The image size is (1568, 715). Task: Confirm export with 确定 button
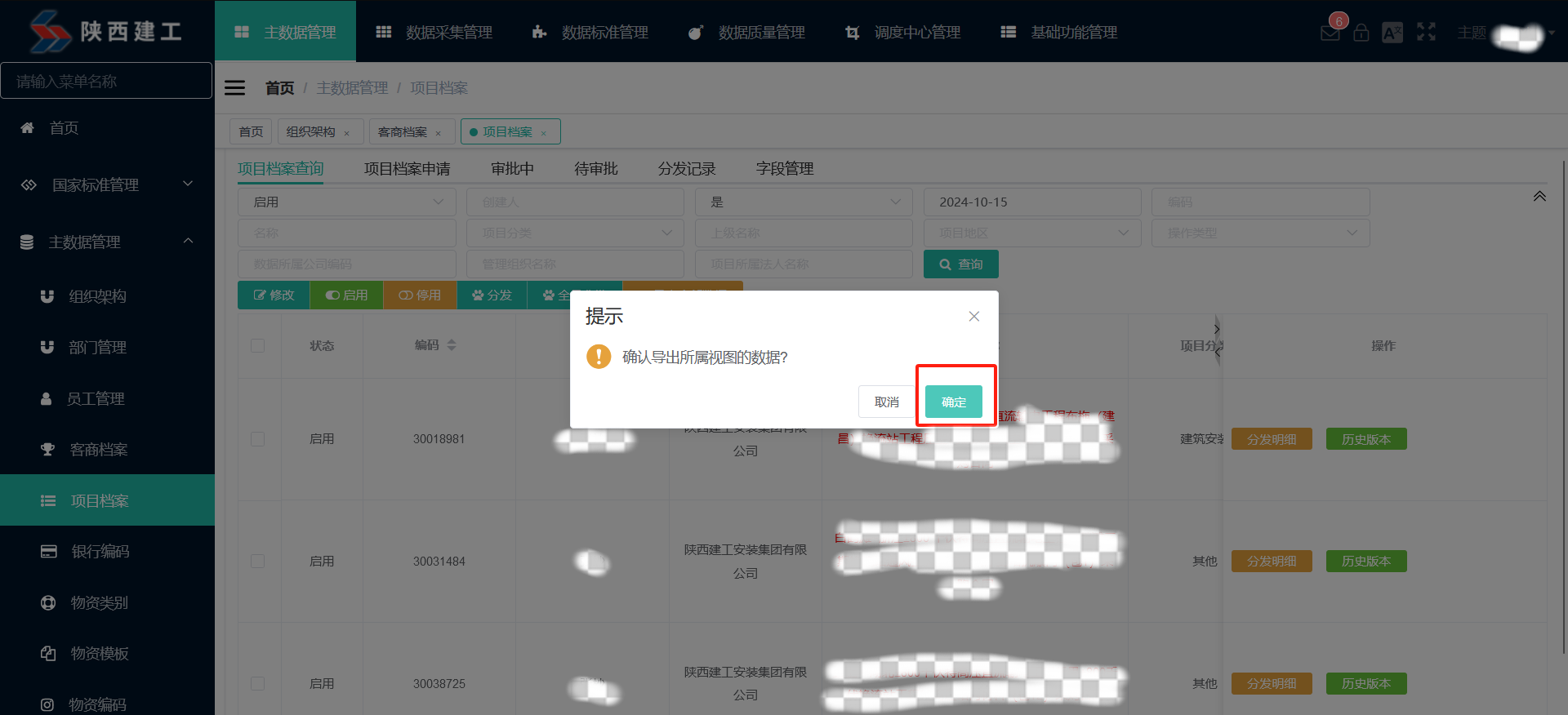click(953, 402)
